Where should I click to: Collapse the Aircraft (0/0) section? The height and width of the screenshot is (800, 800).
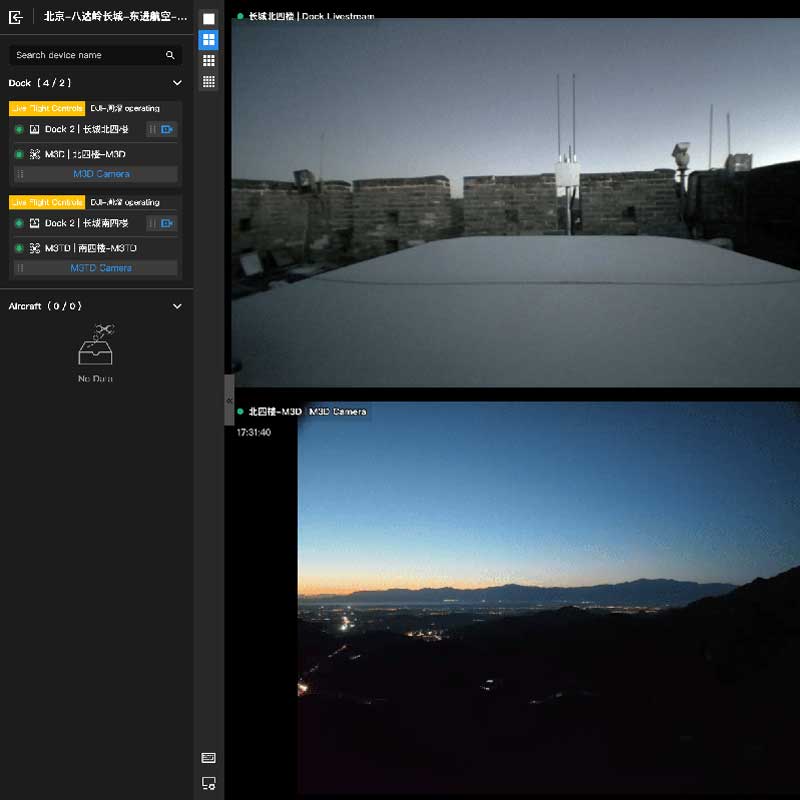(177, 306)
